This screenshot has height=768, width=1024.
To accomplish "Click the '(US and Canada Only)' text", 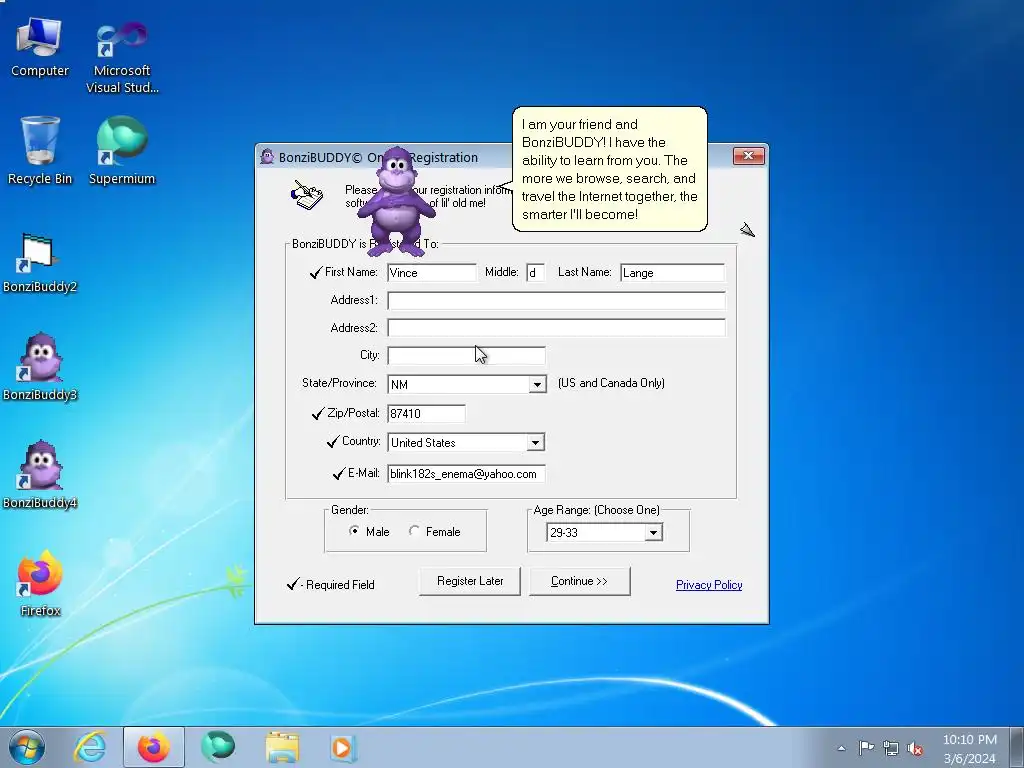I will [611, 383].
